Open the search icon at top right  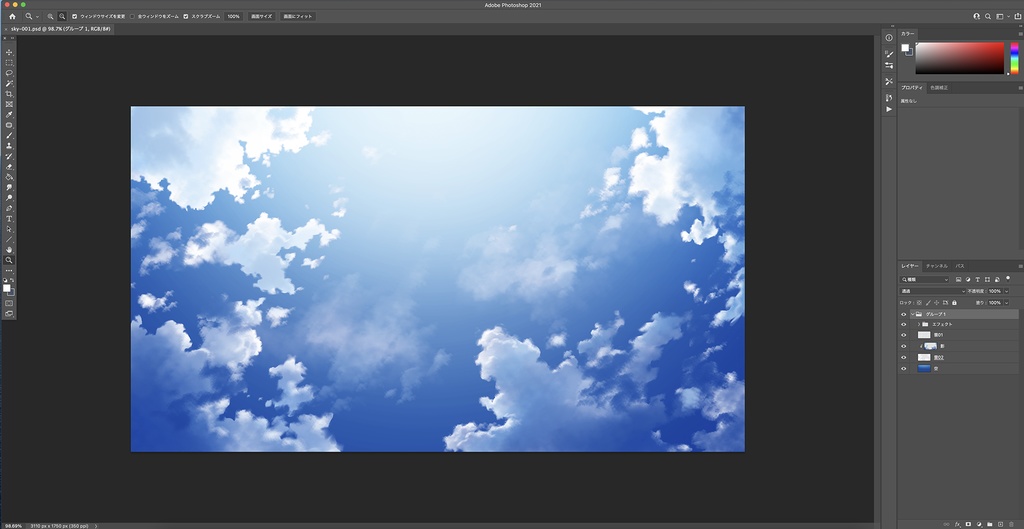(x=988, y=16)
